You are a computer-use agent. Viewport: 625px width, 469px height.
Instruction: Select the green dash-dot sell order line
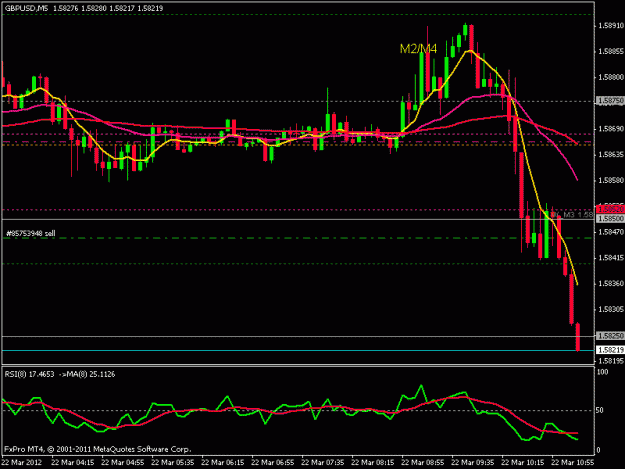click(x=298, y=238)
